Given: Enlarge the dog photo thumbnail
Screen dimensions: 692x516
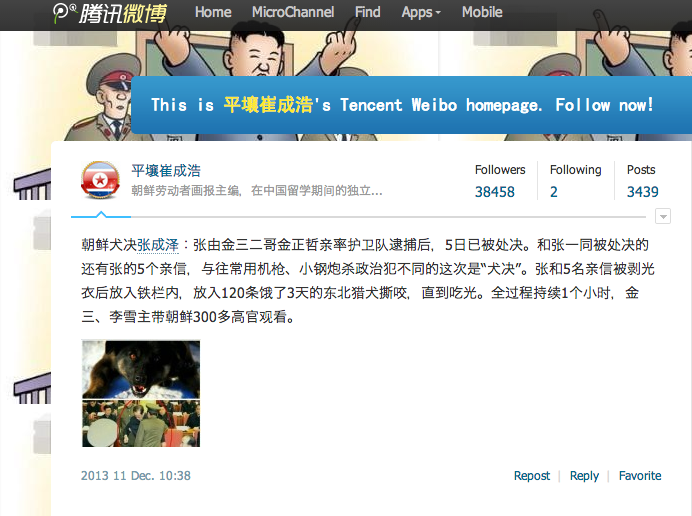Looking at the screenshot, I should click(x=141, y=369).
